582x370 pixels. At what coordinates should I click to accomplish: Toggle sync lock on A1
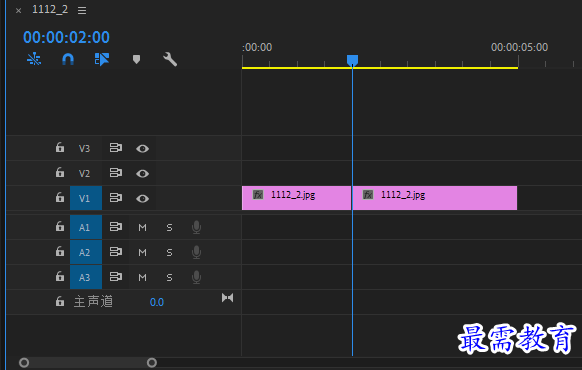[115, 226]
